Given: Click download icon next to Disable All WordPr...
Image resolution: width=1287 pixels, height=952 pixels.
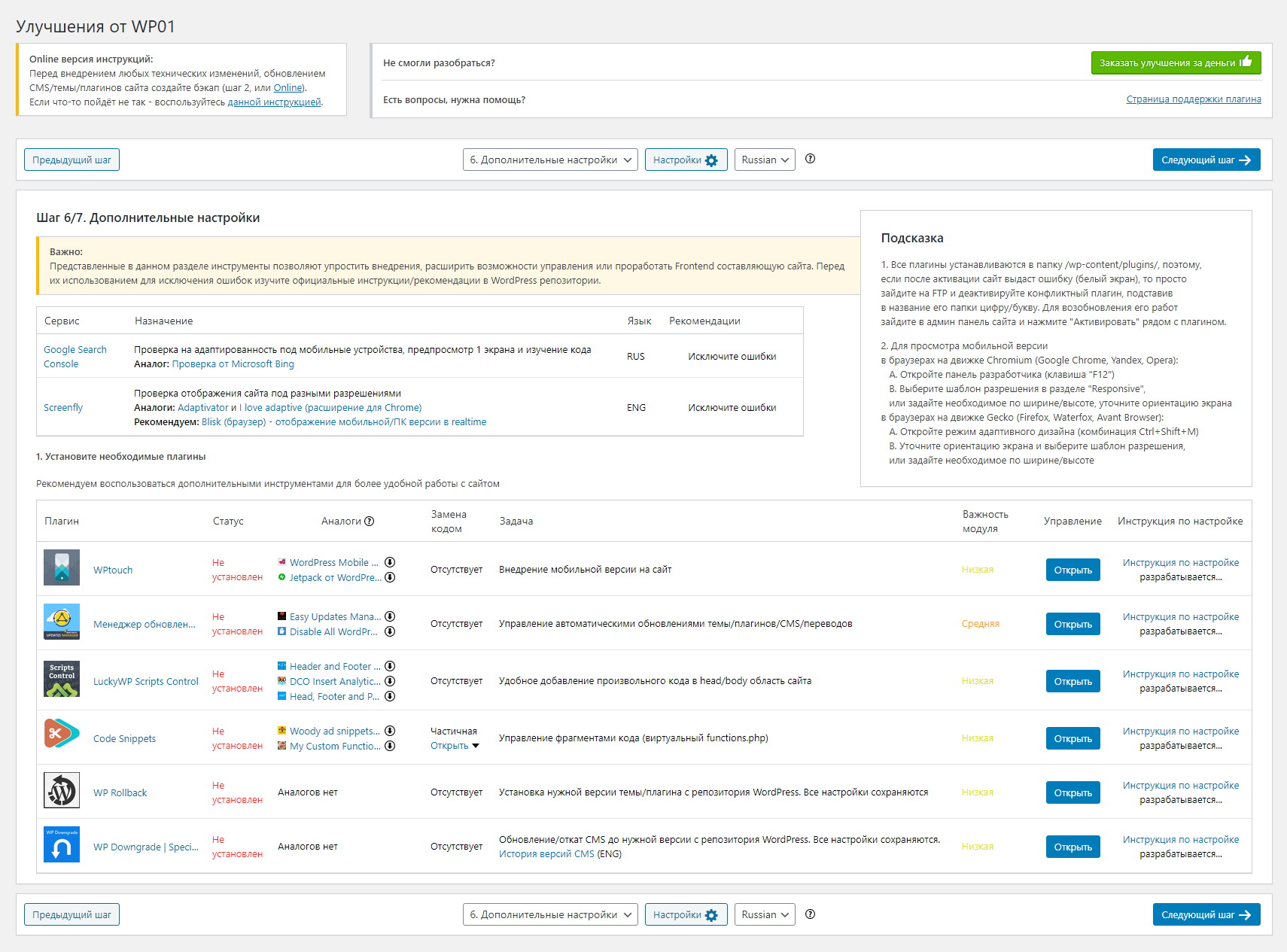Looking at the screenshot, I should (390, 631).
